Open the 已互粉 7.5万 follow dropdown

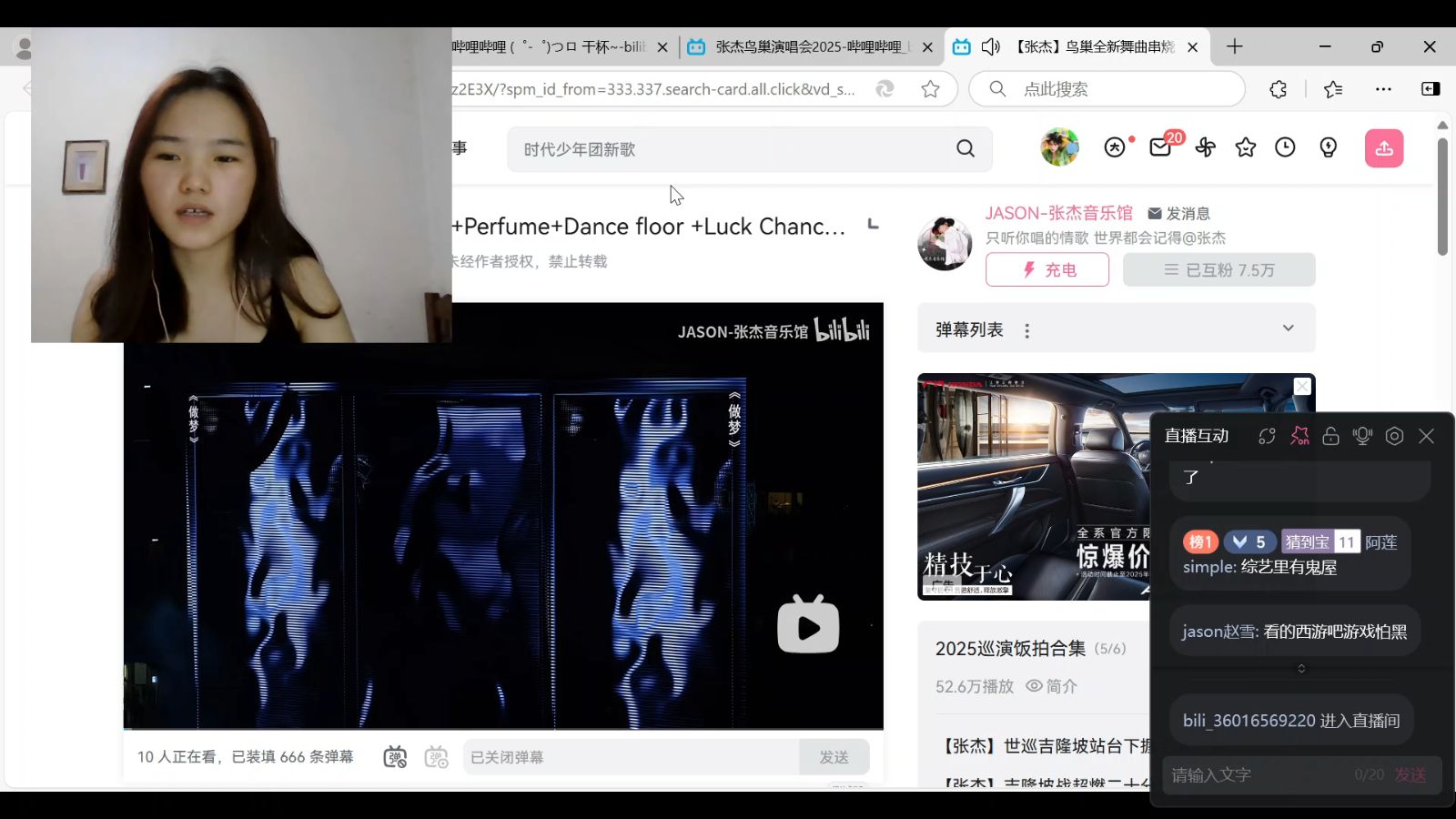(1219, 270)
